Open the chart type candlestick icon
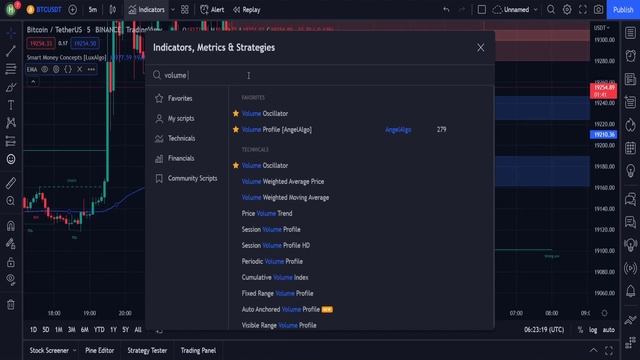640x360 pixels. tap(113, 10)
